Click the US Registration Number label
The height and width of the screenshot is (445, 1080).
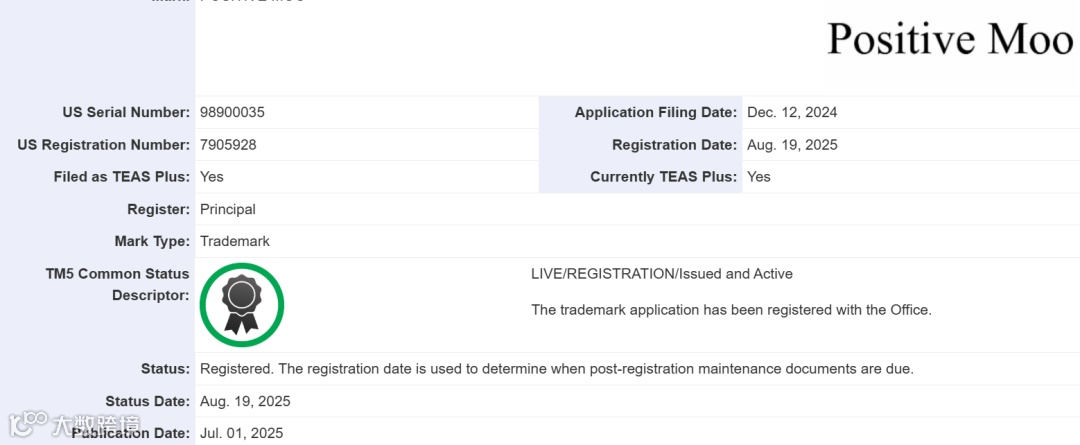click(x=104, y=145)
